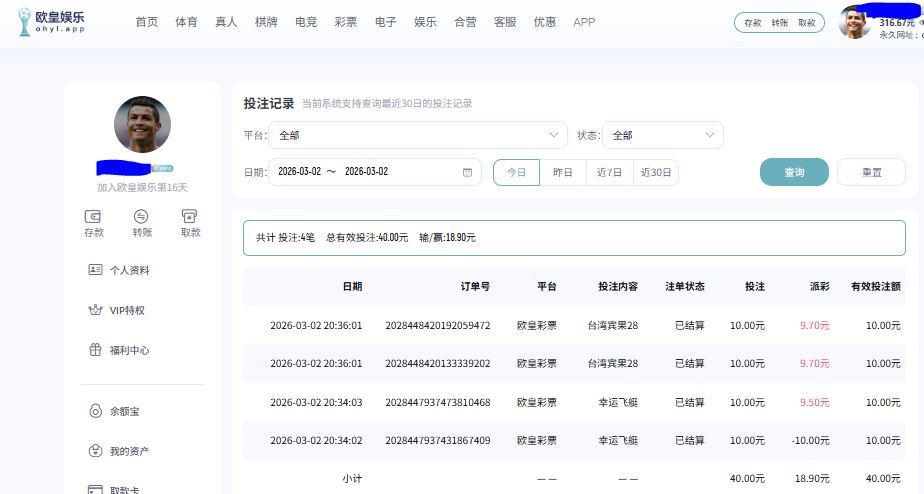Open the date picker calendar icon
The image size is (924, 494).
(467, 172)
